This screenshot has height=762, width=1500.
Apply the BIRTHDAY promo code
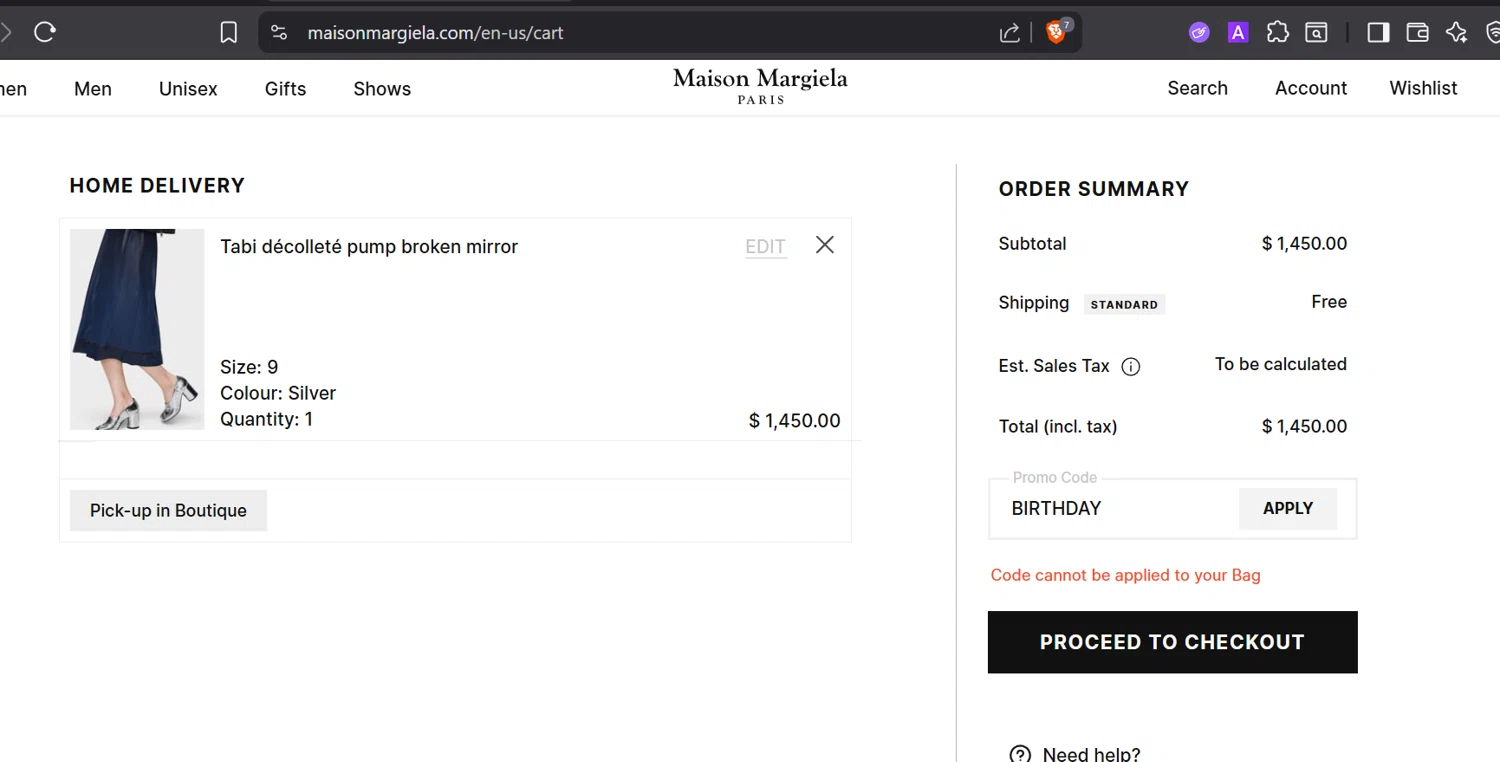click(1288, 508)
